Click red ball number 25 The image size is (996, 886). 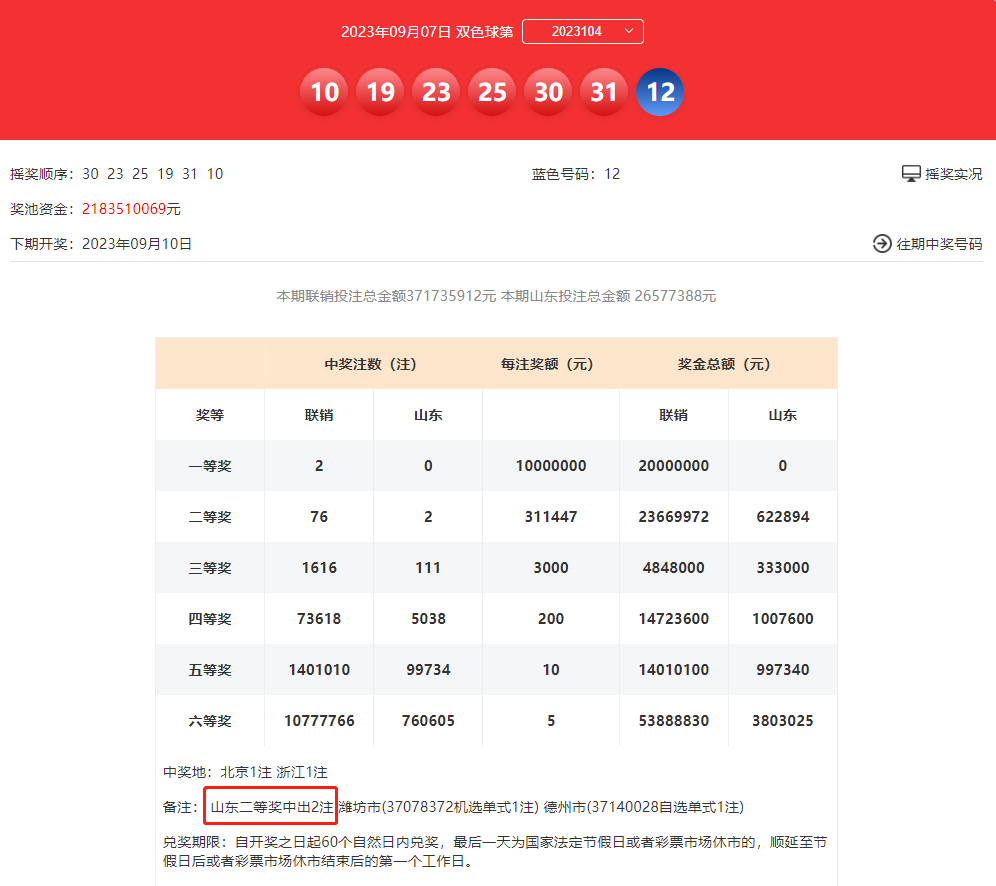coord(492,92)
